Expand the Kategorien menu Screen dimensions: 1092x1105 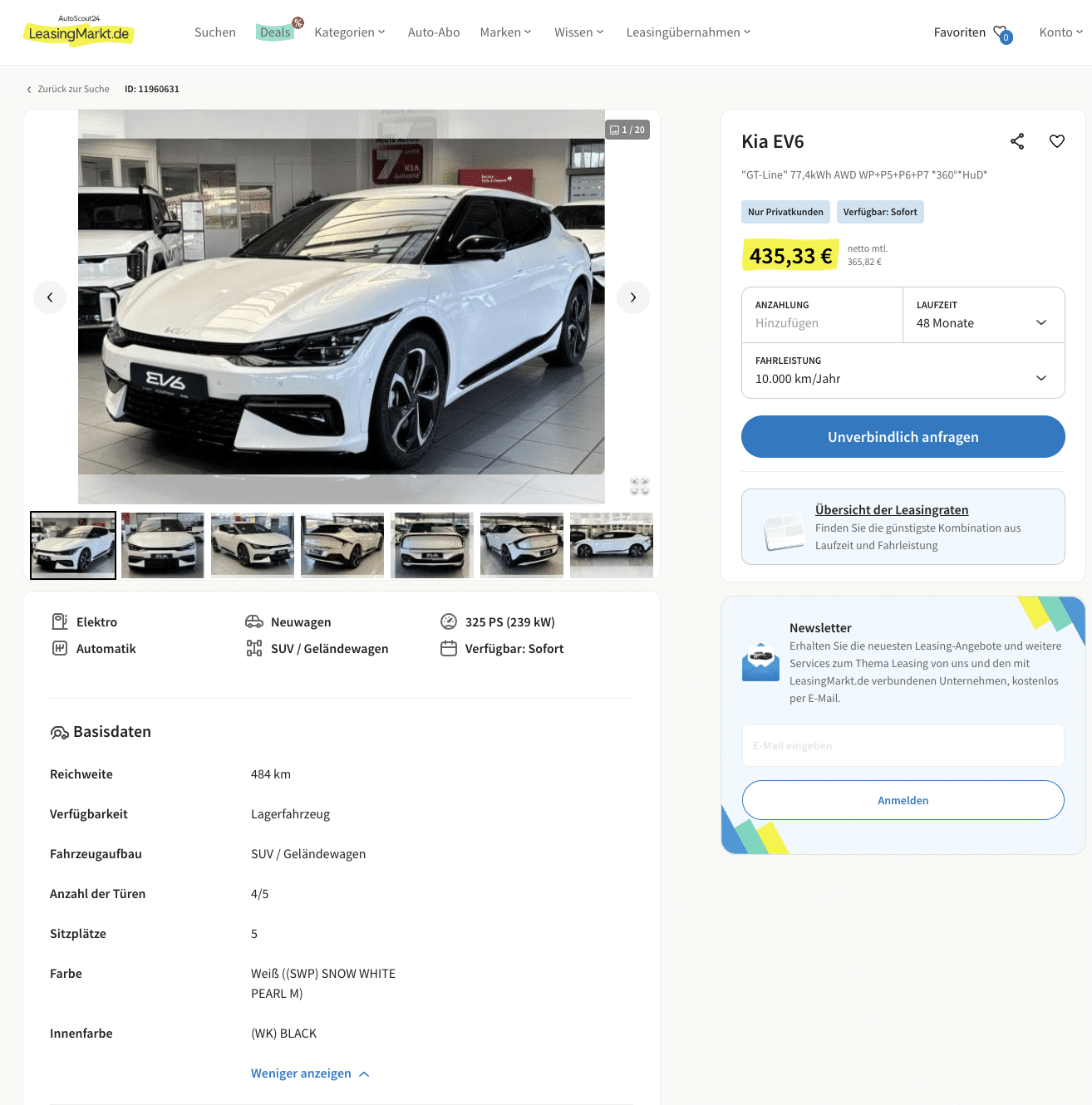350,32
